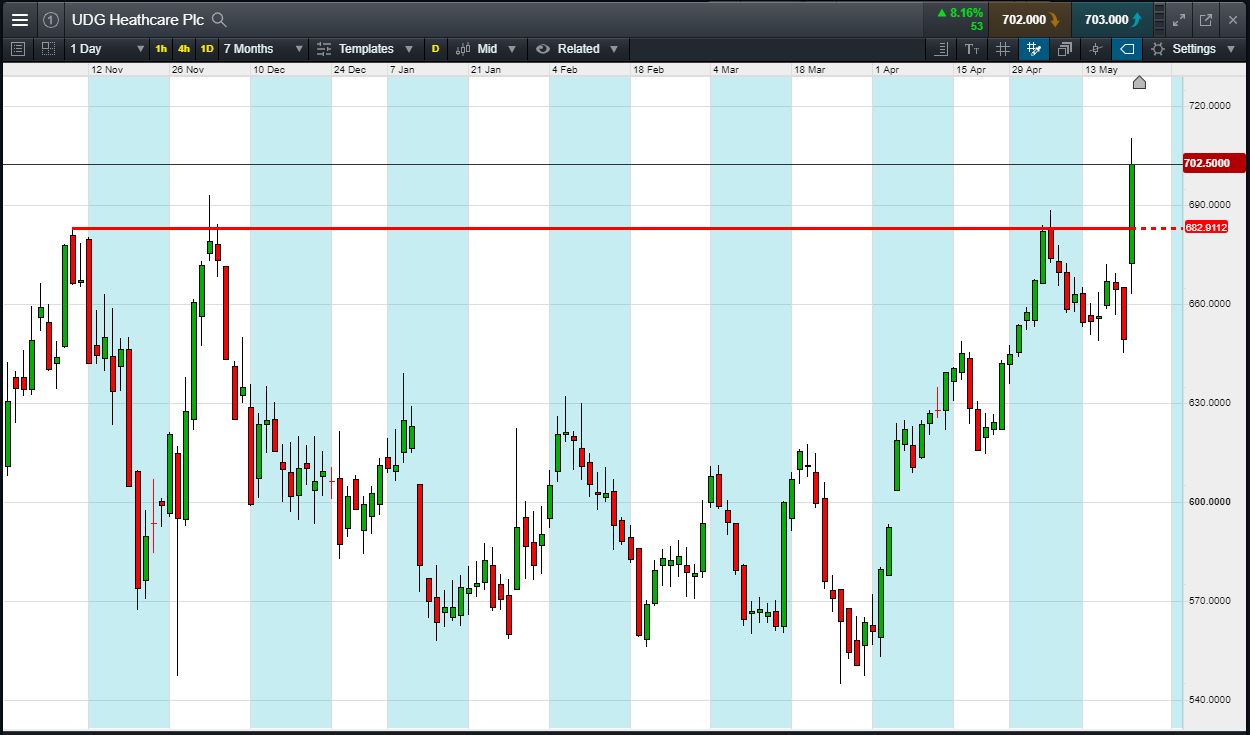Click the circled number 1 chart indicator
The height and width of the screenshot is (735, 1250).
tap(51, 19)
